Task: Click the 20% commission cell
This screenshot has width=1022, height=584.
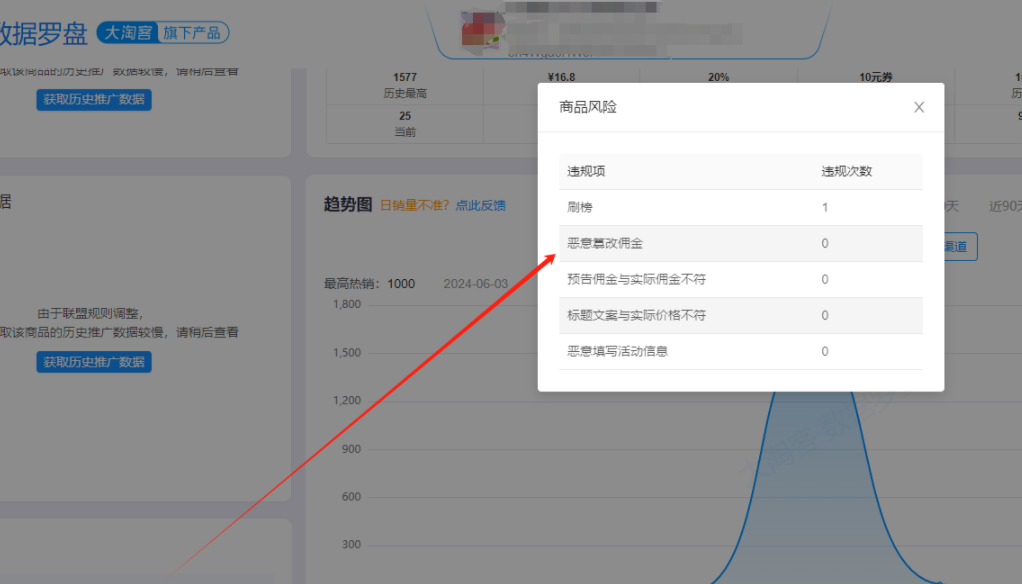Action: click(x=718, y=77)
